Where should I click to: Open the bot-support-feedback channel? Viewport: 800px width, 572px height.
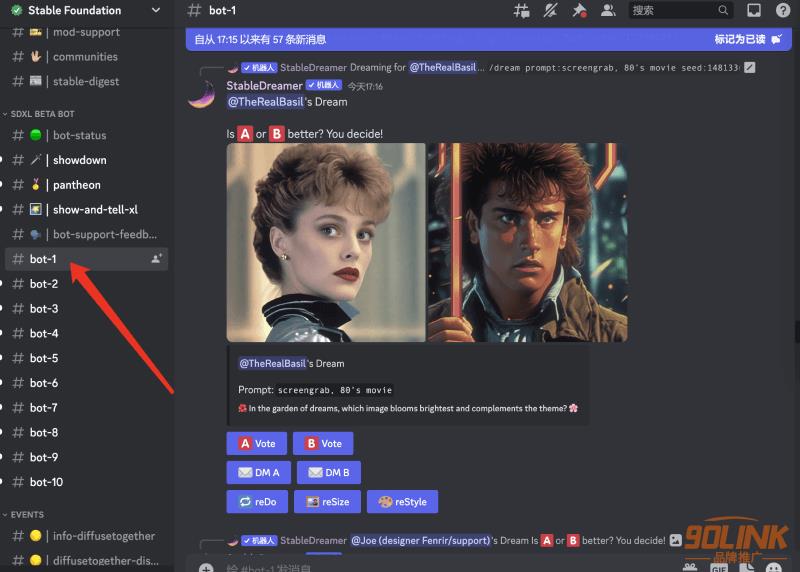[87, 234]
